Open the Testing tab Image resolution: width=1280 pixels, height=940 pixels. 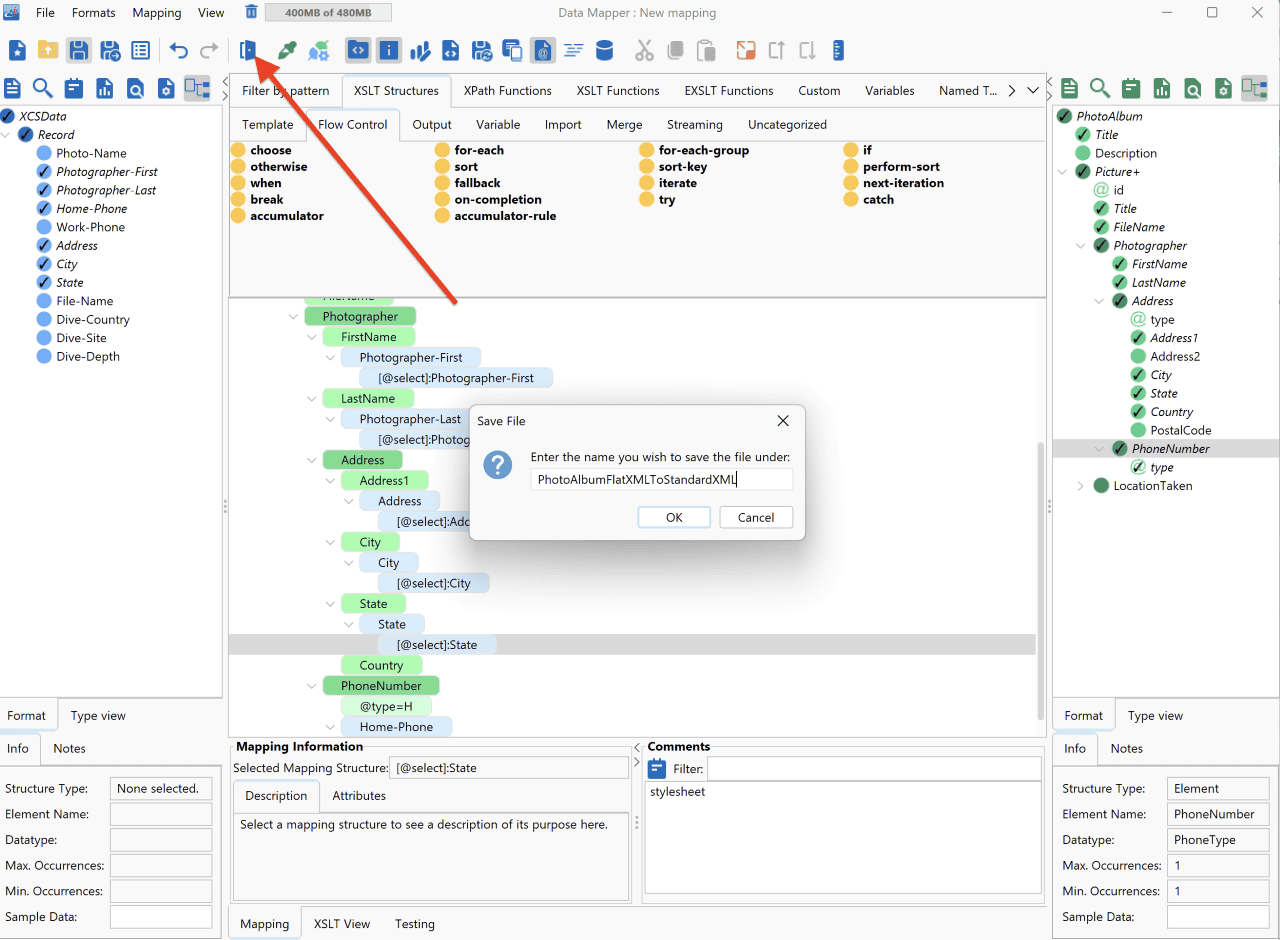pos(414,924)
